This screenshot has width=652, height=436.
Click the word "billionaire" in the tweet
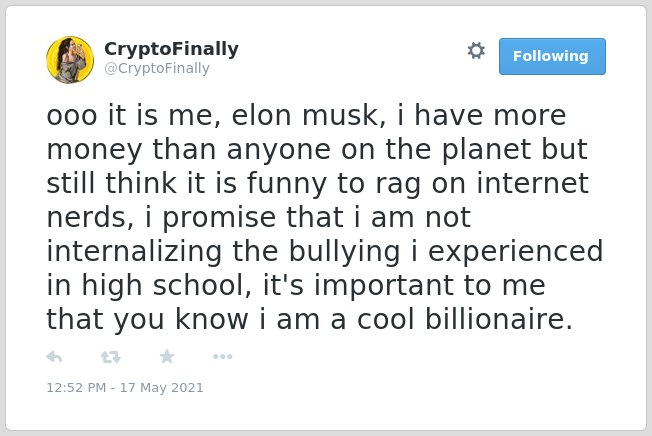[x=494, y=319]
